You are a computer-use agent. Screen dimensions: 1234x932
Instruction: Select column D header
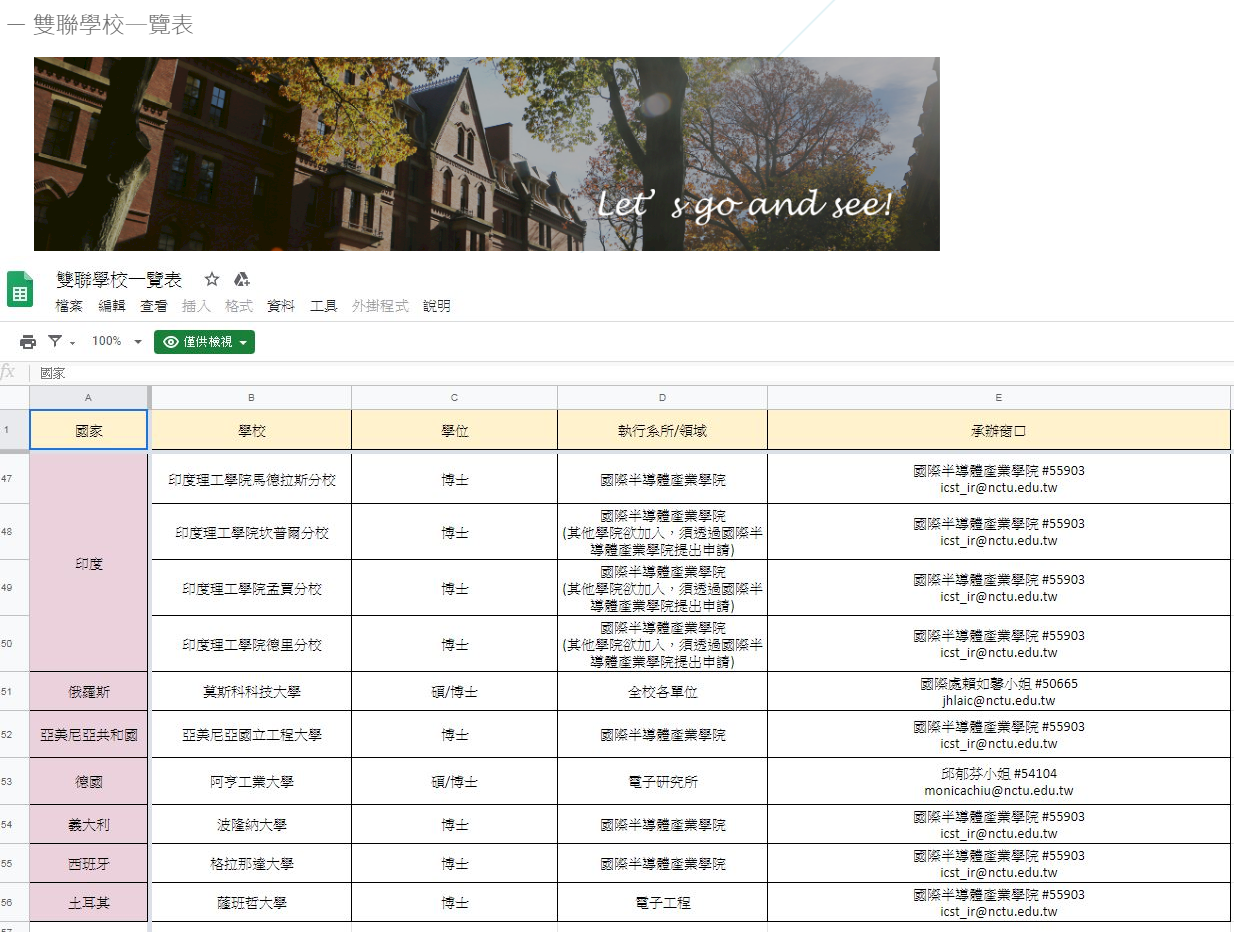click(x=662, y=398)
